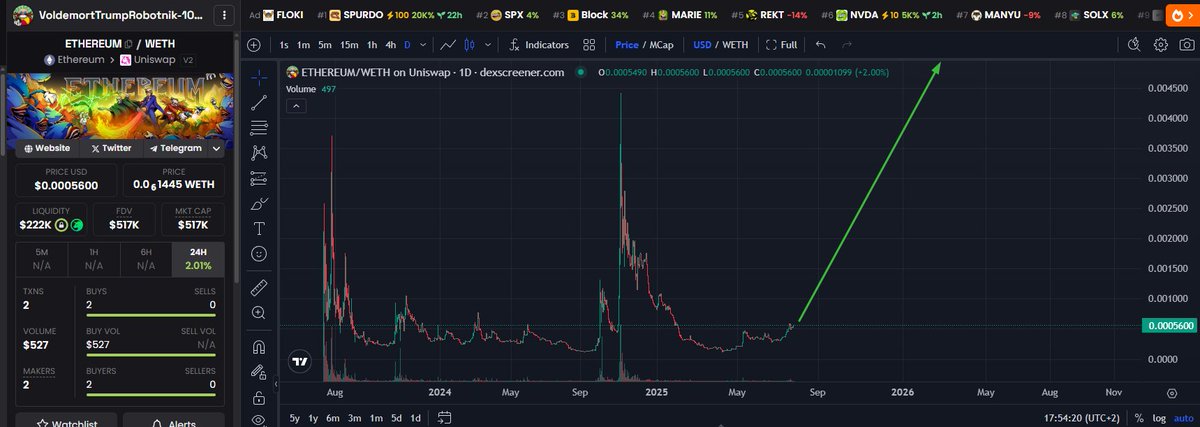Set timeframe to 4h
Image resolution: width=1200 pixels, height=427 pixels.
click(391, 45)
